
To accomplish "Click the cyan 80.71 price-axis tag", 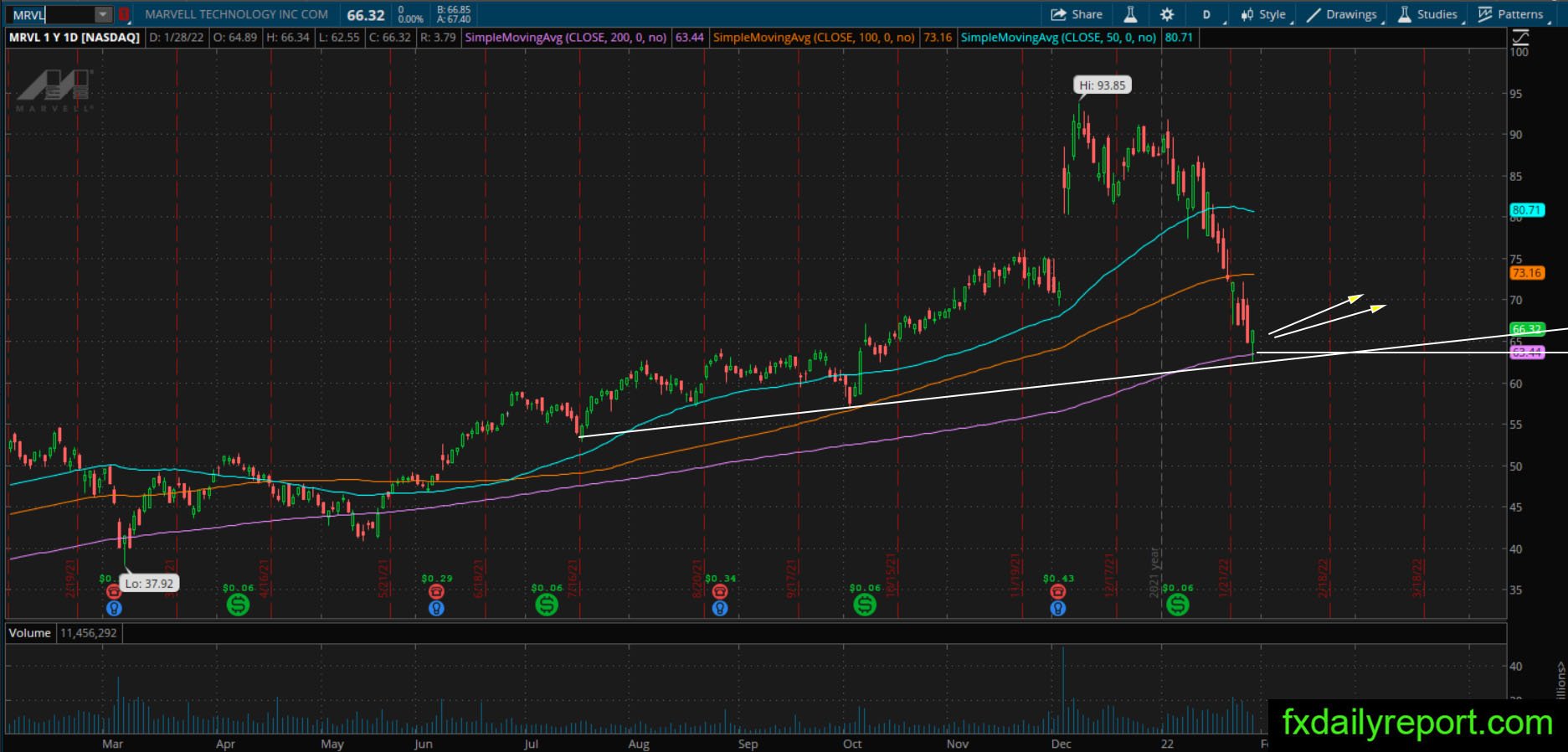I will tap(1527, 210).
